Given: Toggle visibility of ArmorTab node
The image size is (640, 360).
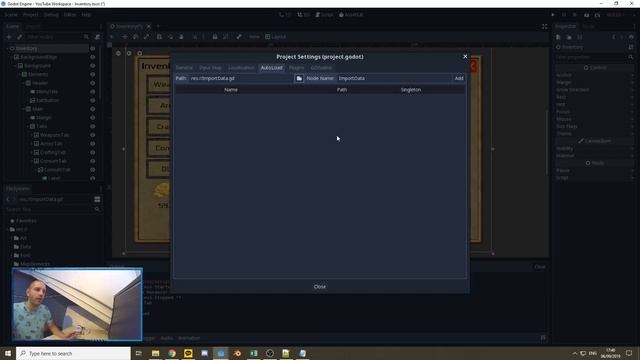Looking at the screenshot, I should click(93, 144).
